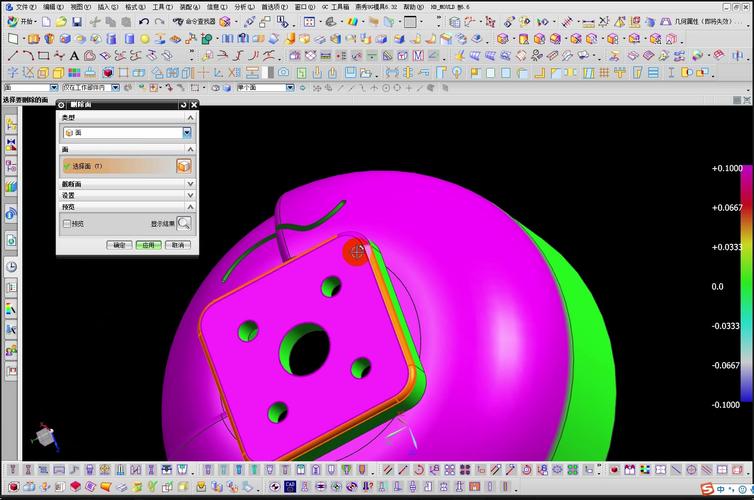This screenshot has width=754, height=500.
Task: Open the 文件 menu
Action: tap(25, 7)
